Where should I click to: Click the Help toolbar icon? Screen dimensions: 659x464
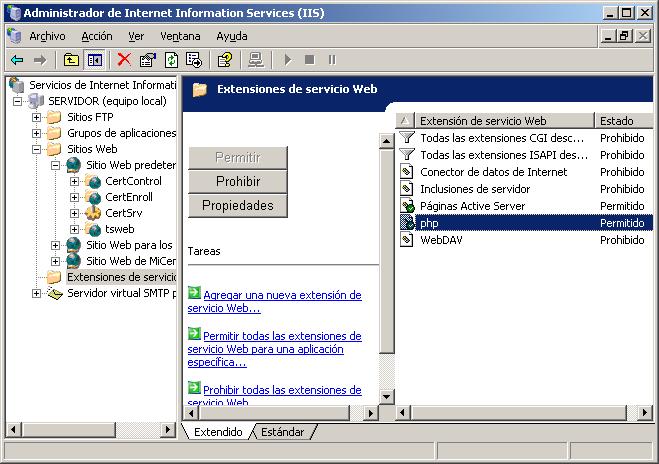tap(225, 60)
